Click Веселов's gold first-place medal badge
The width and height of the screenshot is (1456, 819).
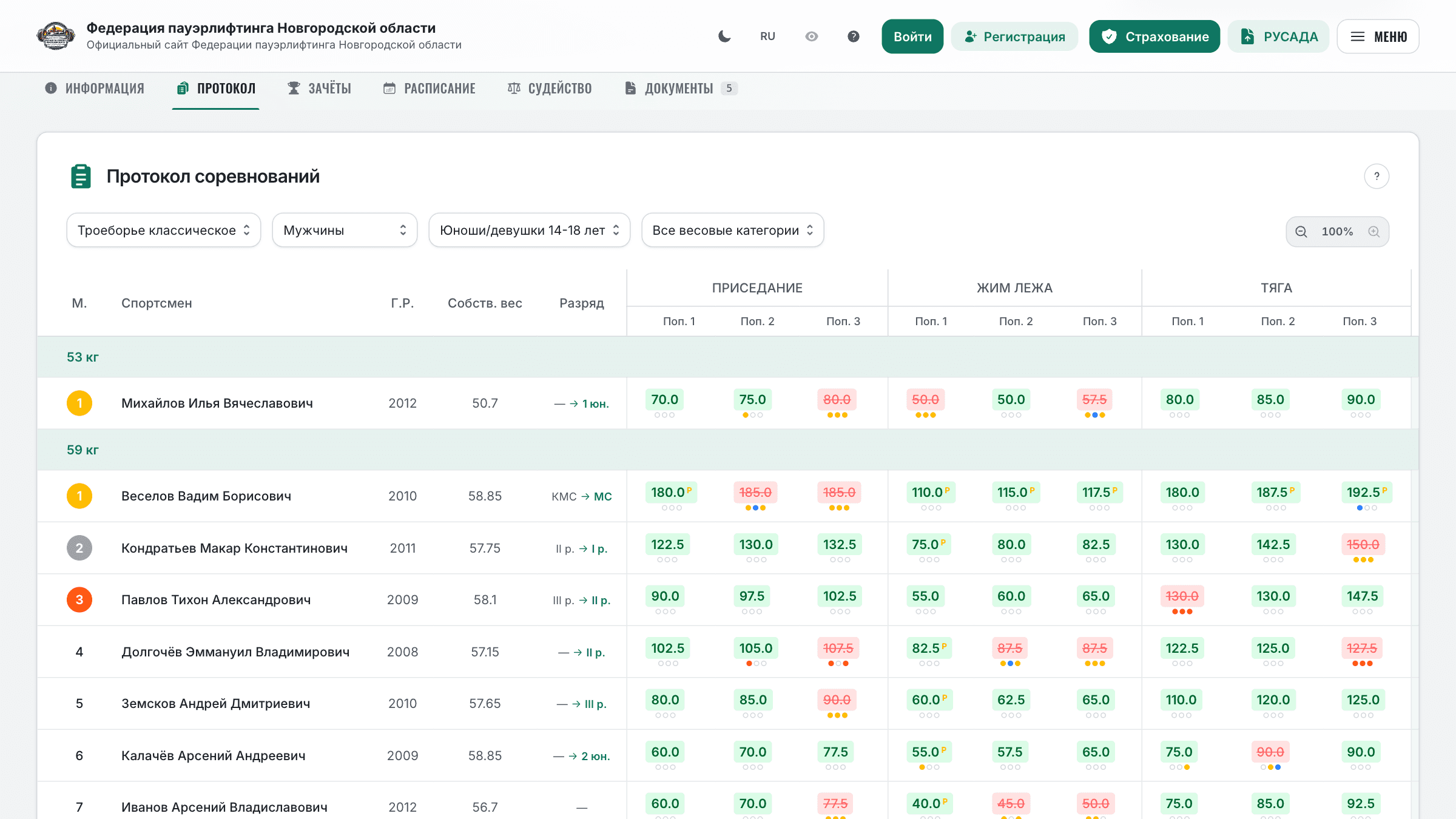point(79,496)
